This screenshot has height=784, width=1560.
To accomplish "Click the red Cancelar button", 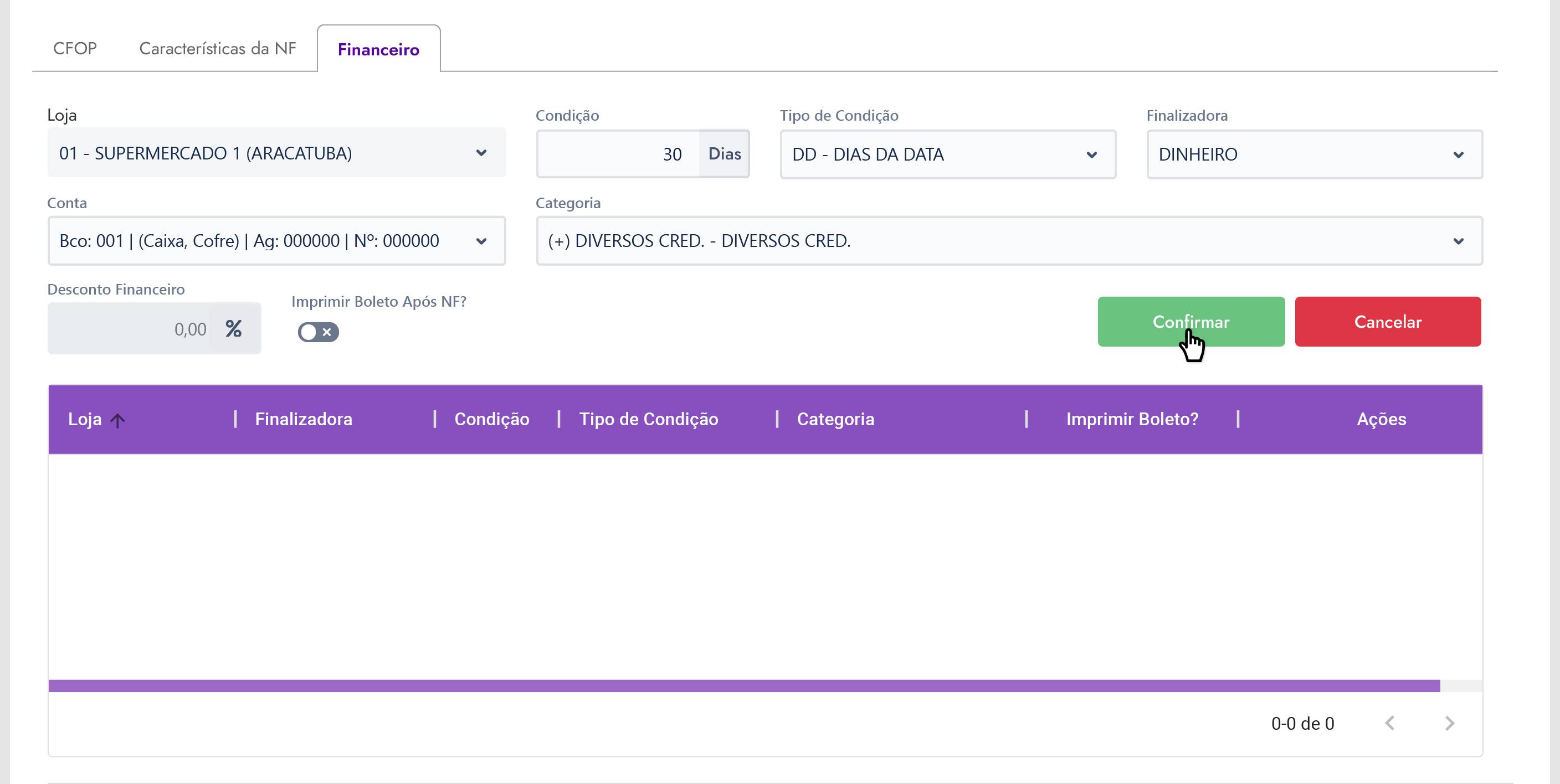I will (1387, 322).
